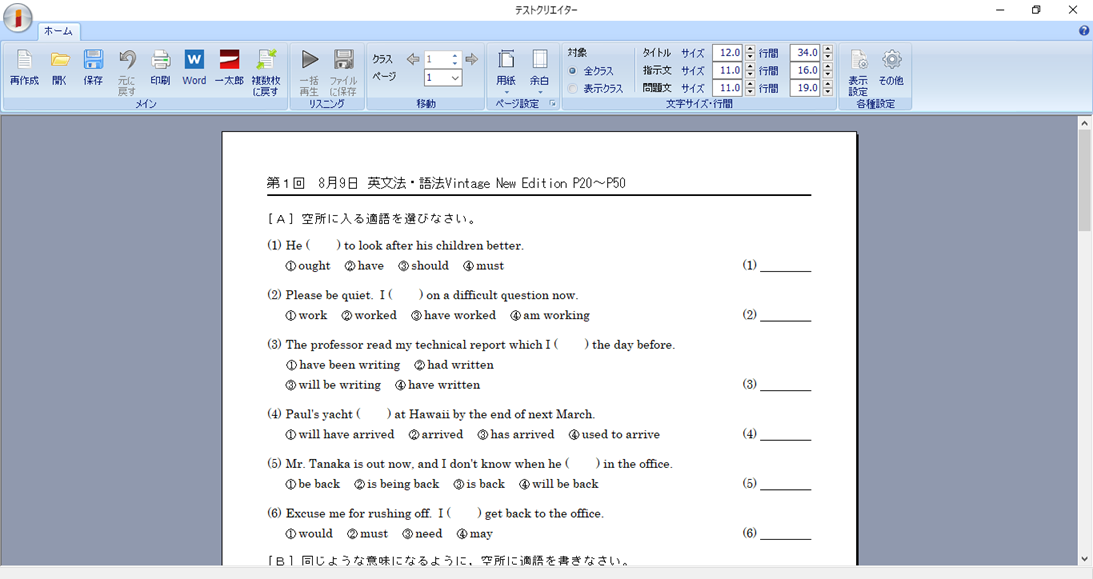Viewport: 1093px width, 579px height.
Task: Print the test using the 印刷 icon
Action: pyautogui.click(x=160, y=66)
